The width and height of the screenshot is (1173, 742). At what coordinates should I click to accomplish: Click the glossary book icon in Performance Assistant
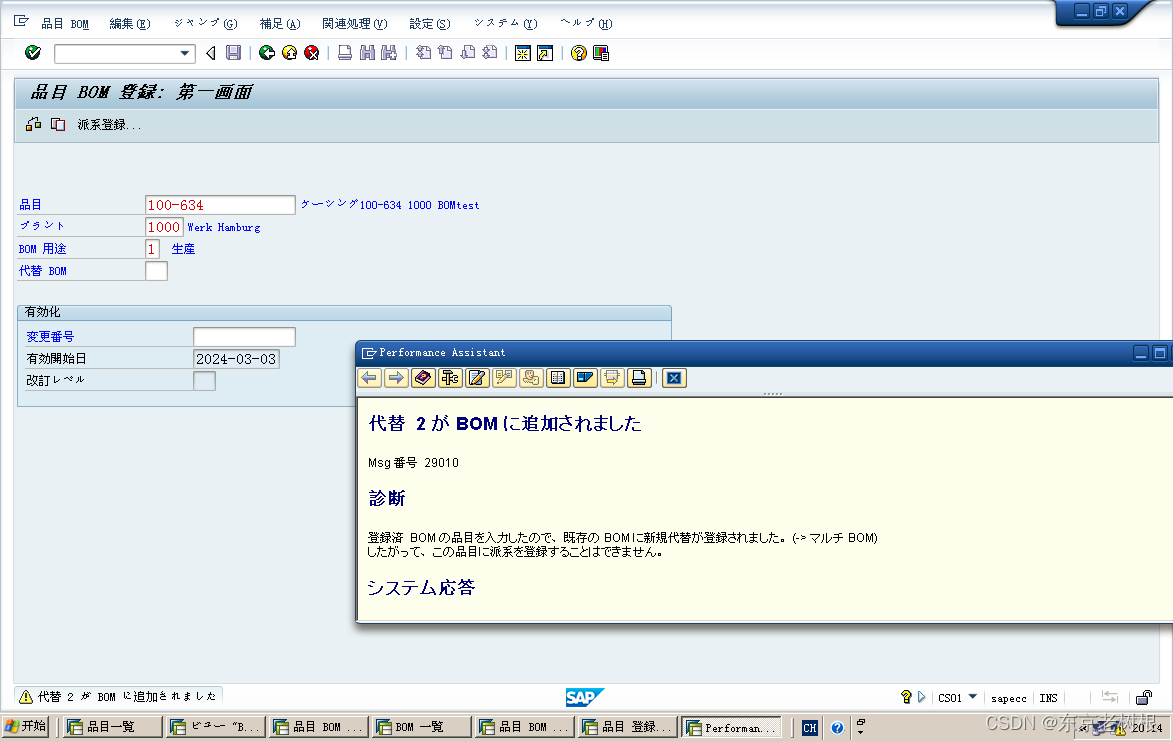[x=558, y=378]
